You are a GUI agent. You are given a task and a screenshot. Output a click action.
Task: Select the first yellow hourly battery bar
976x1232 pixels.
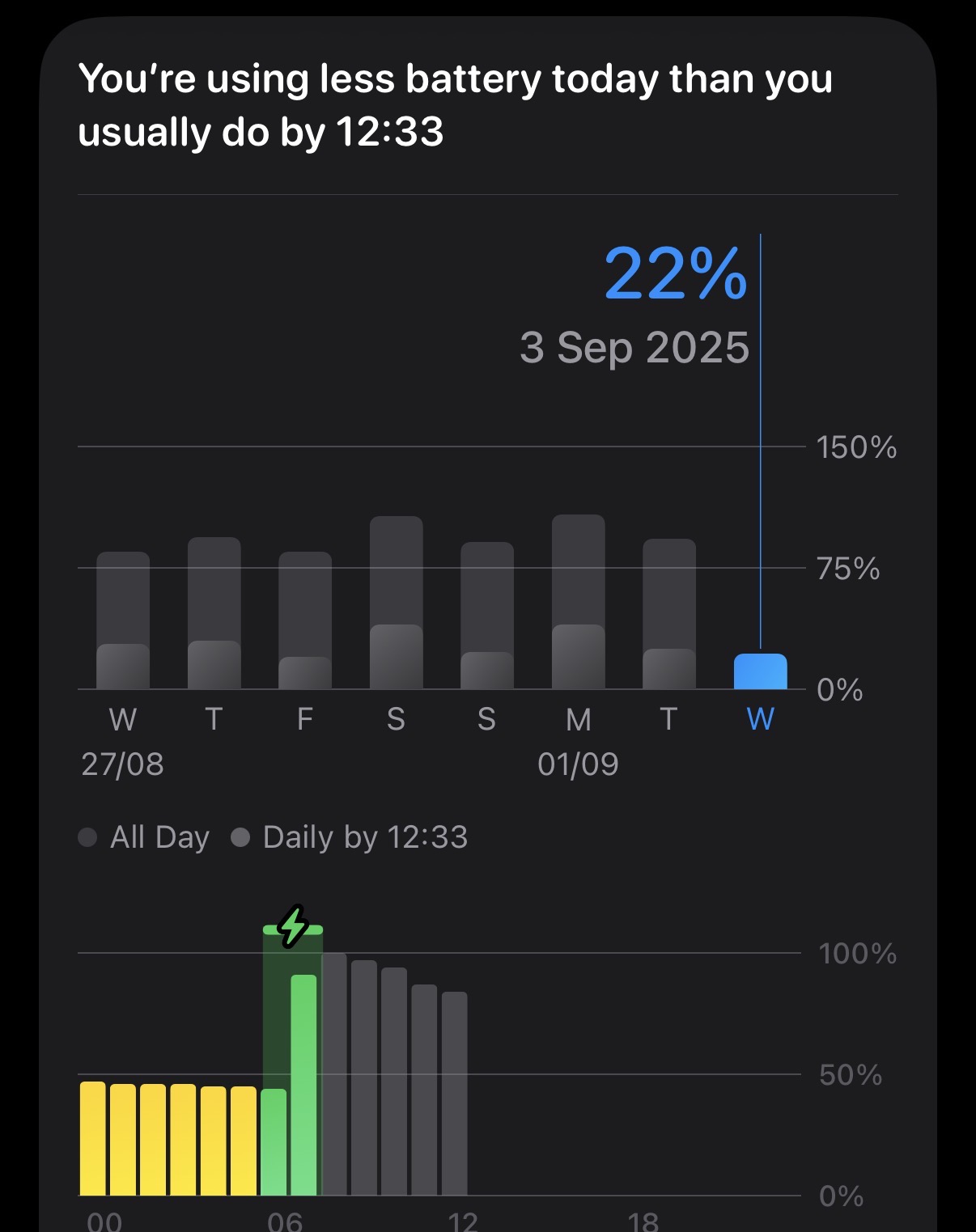pos(93,1138)
